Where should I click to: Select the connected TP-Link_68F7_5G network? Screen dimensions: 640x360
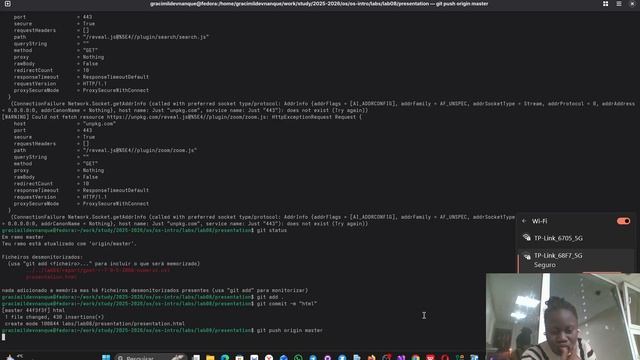pos(576,260)
